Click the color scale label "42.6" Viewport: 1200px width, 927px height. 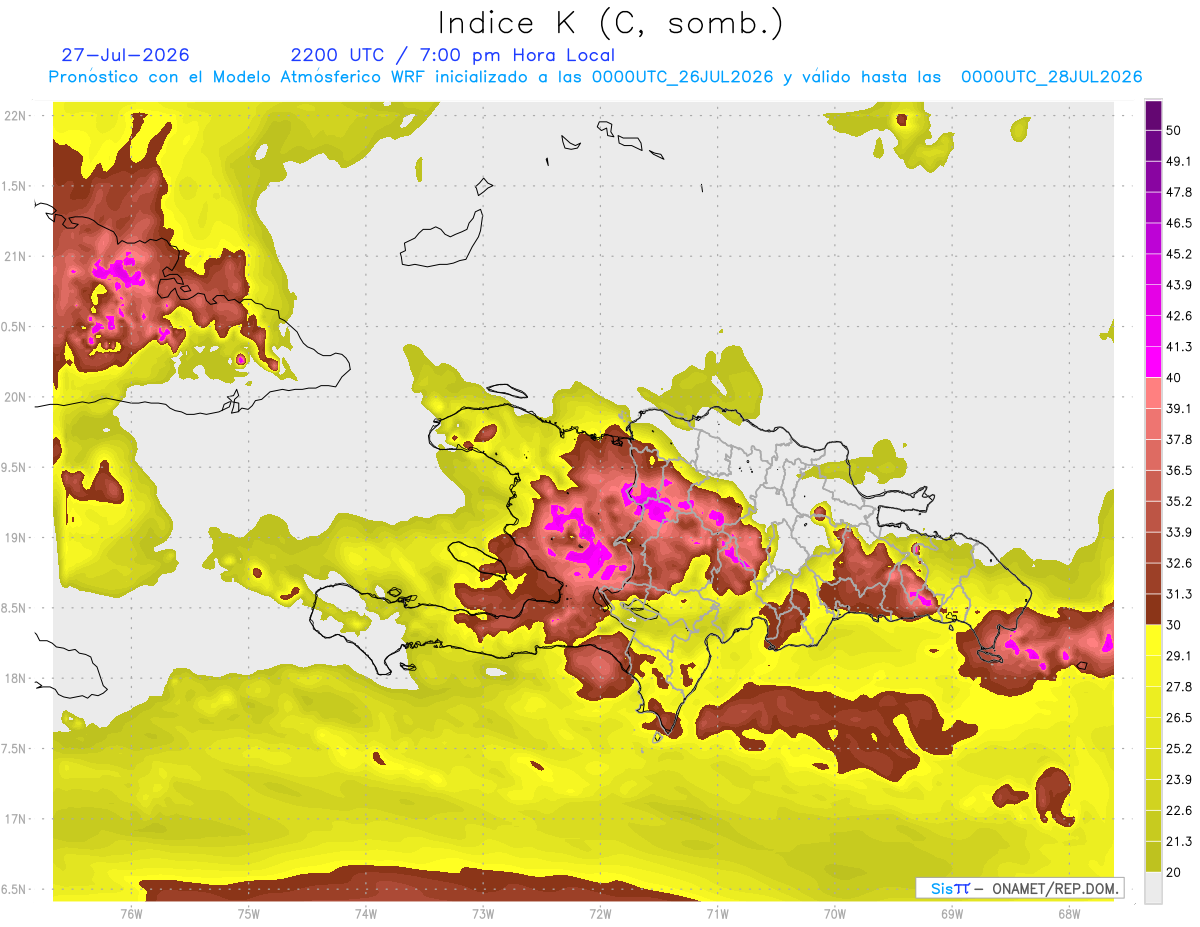point(1179,316)
